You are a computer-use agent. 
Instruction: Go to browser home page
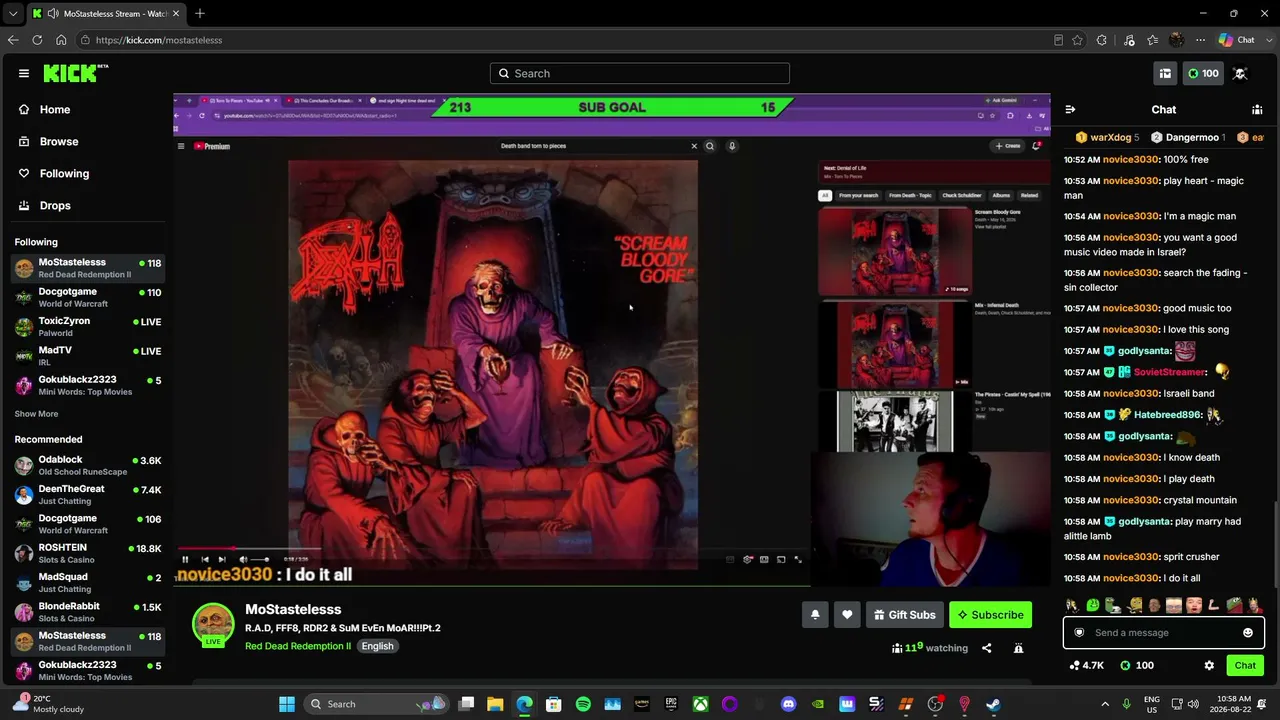pos(61,40)
